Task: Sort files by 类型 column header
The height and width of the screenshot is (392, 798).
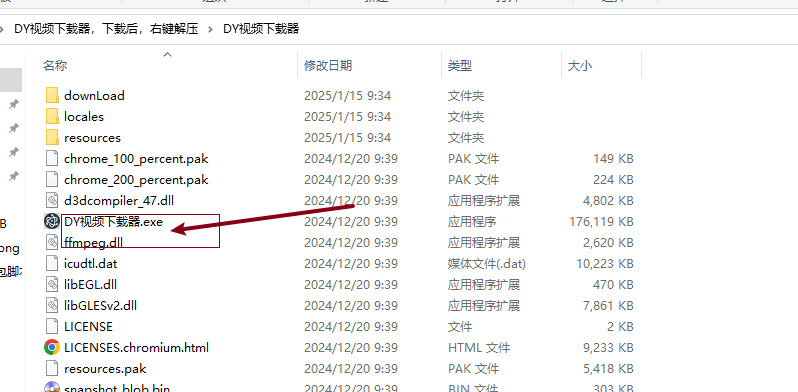Action: (x=460, y=66)
